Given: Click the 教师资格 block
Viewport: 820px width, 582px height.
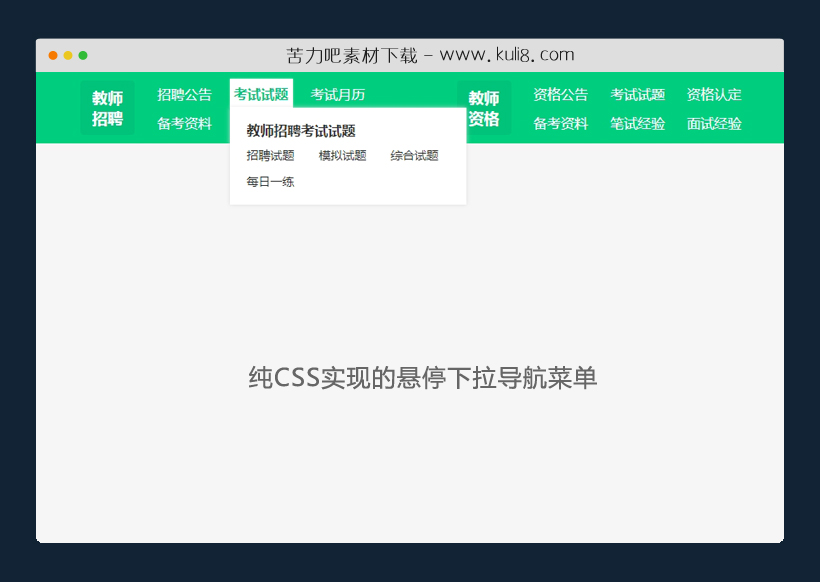Looking at the screenshot, I should pos(483,107).
